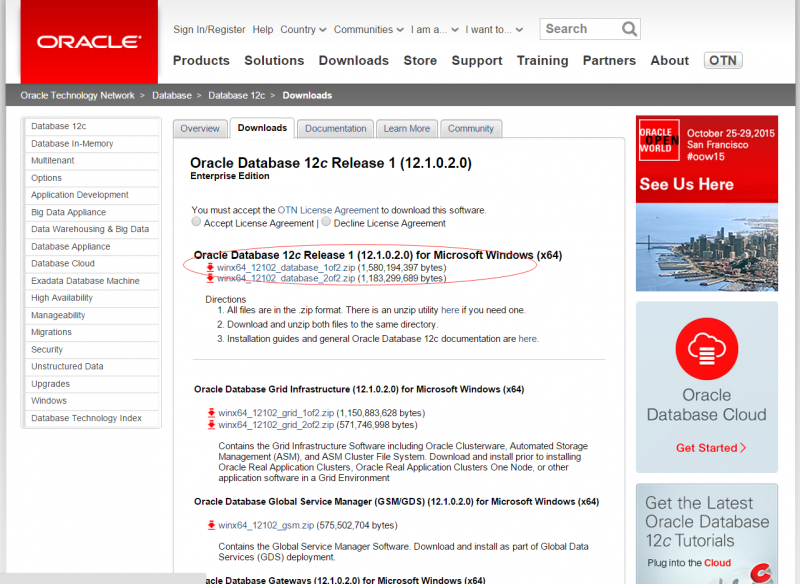Click the Help link
Viewport: 800px width, 584px height.
263,30
